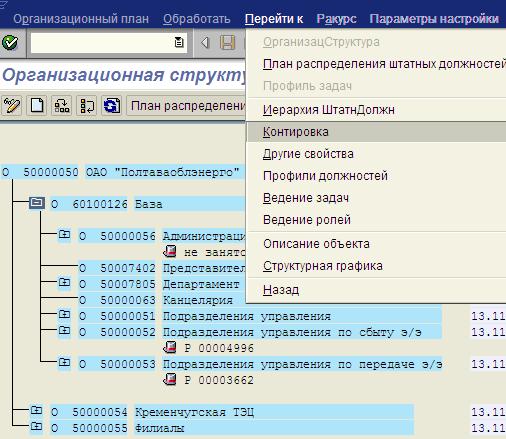Select the Контировка menu entry
This screenshot has width=506, height=439.
[x=376, y=132]
